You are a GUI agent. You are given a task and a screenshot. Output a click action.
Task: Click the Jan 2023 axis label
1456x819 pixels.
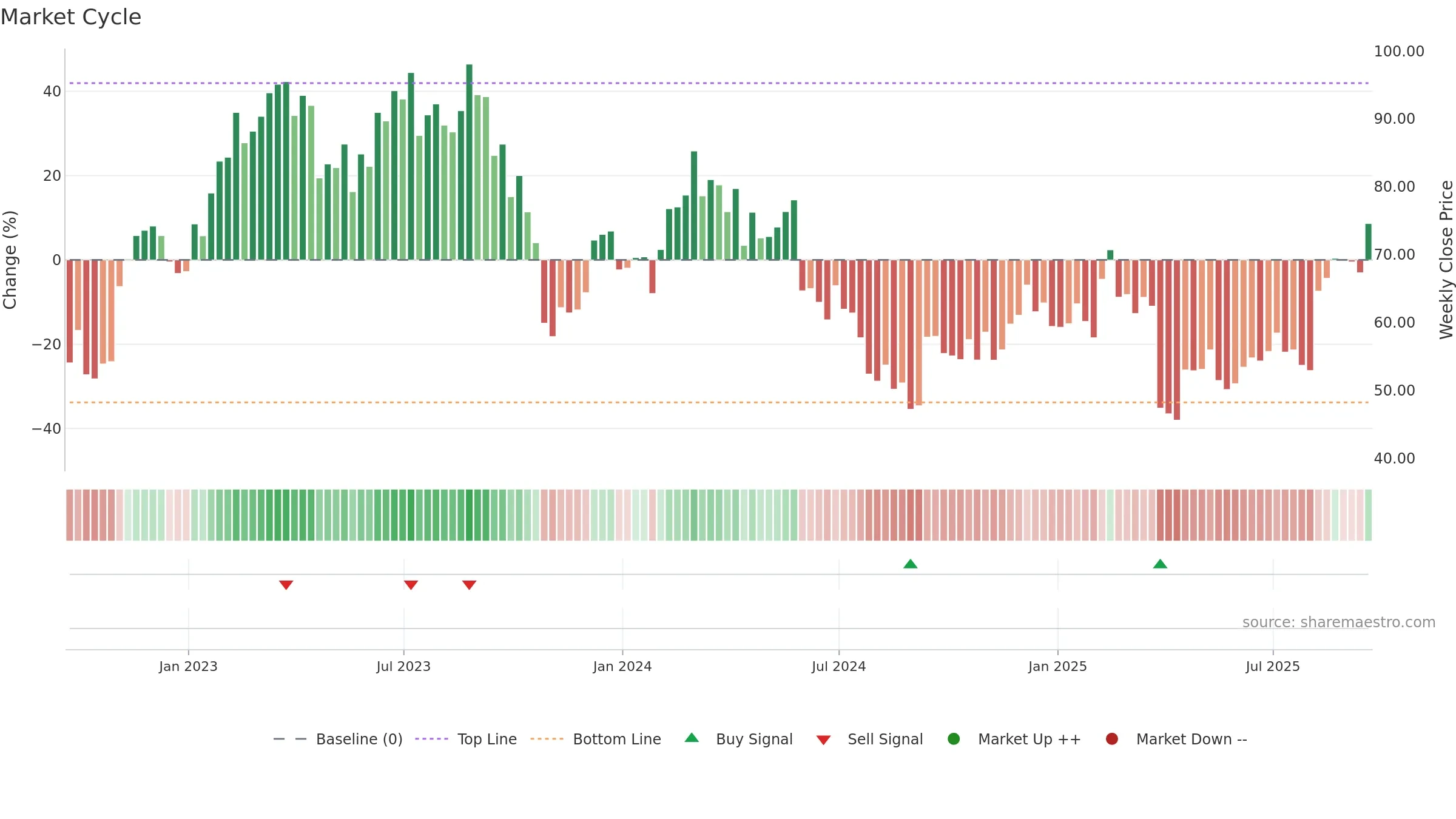[188, 666]
